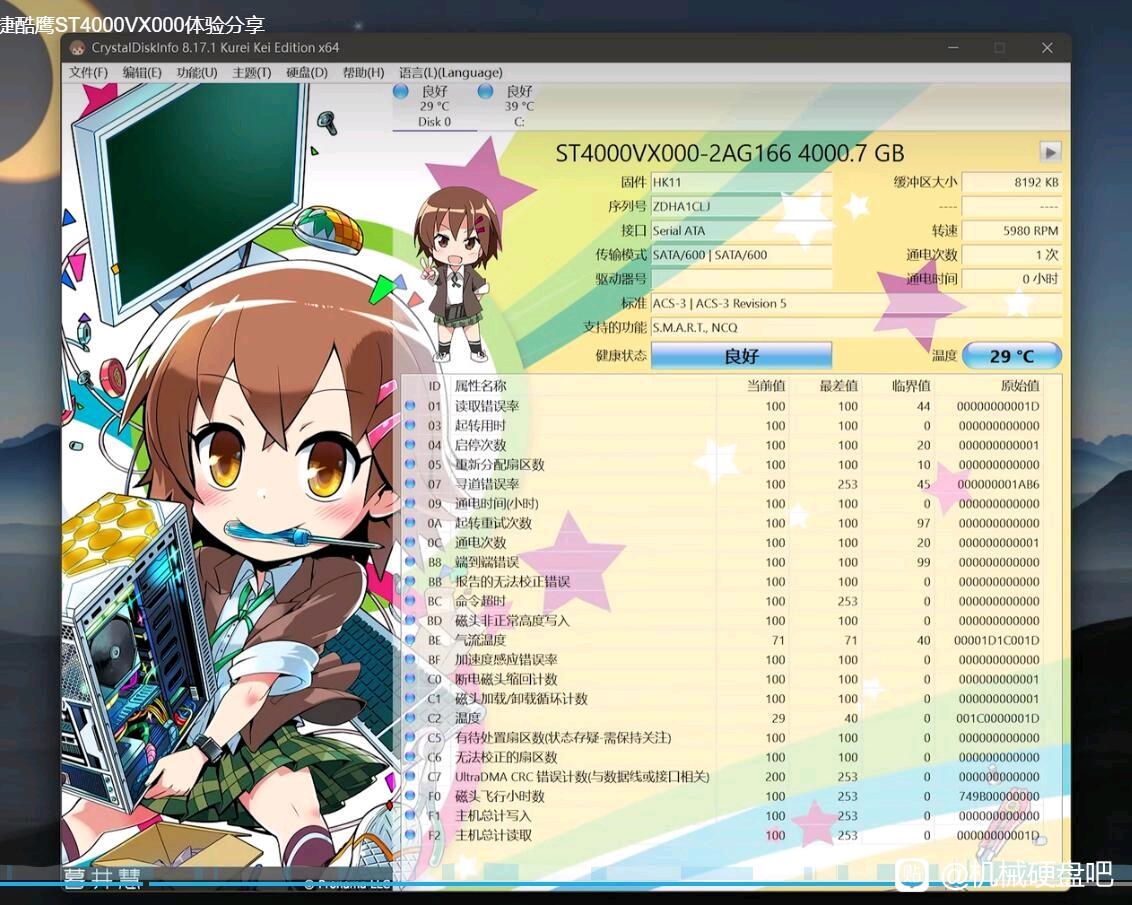Select the 温度 attribute row name

tap(468, 718)
